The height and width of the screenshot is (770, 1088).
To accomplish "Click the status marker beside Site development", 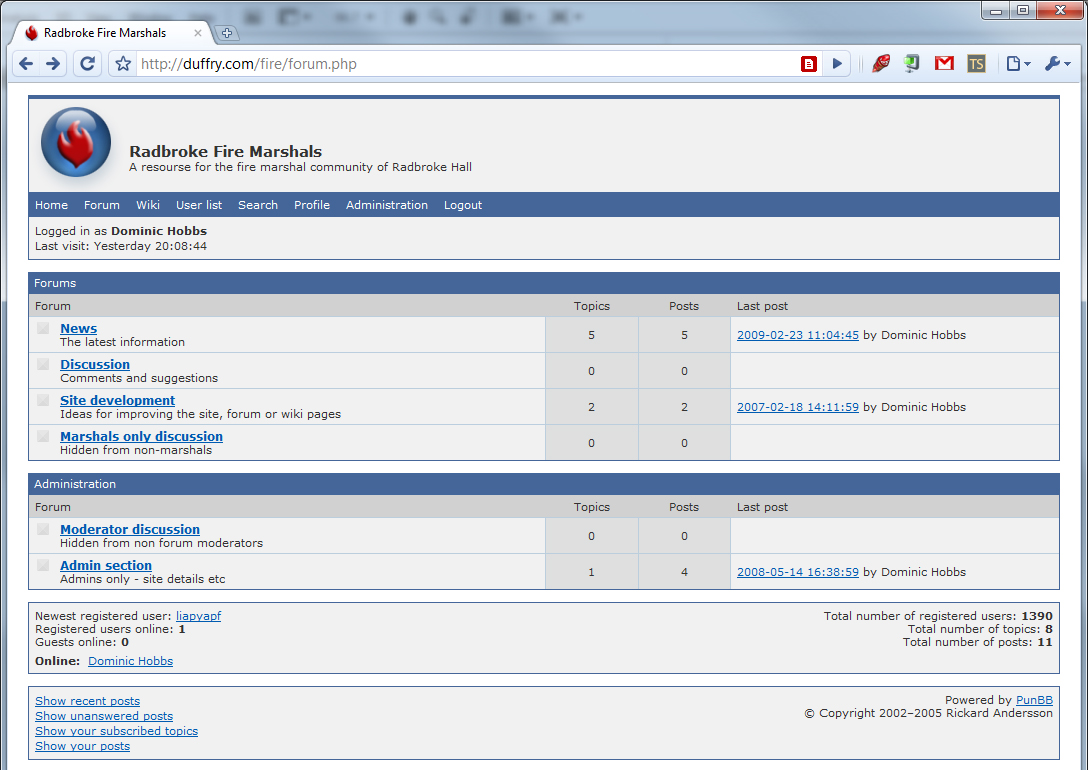I will [43, 400].
